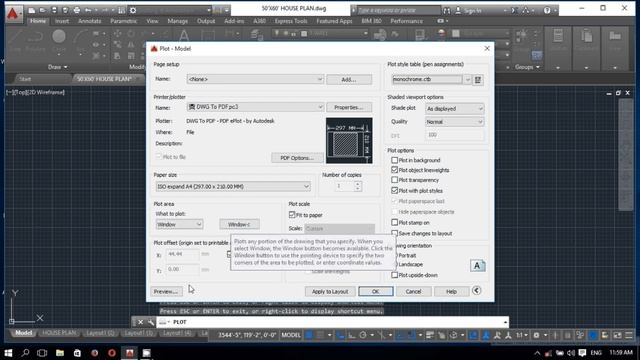Click the Plot printer icon in Quick Access toolbar

76,10
